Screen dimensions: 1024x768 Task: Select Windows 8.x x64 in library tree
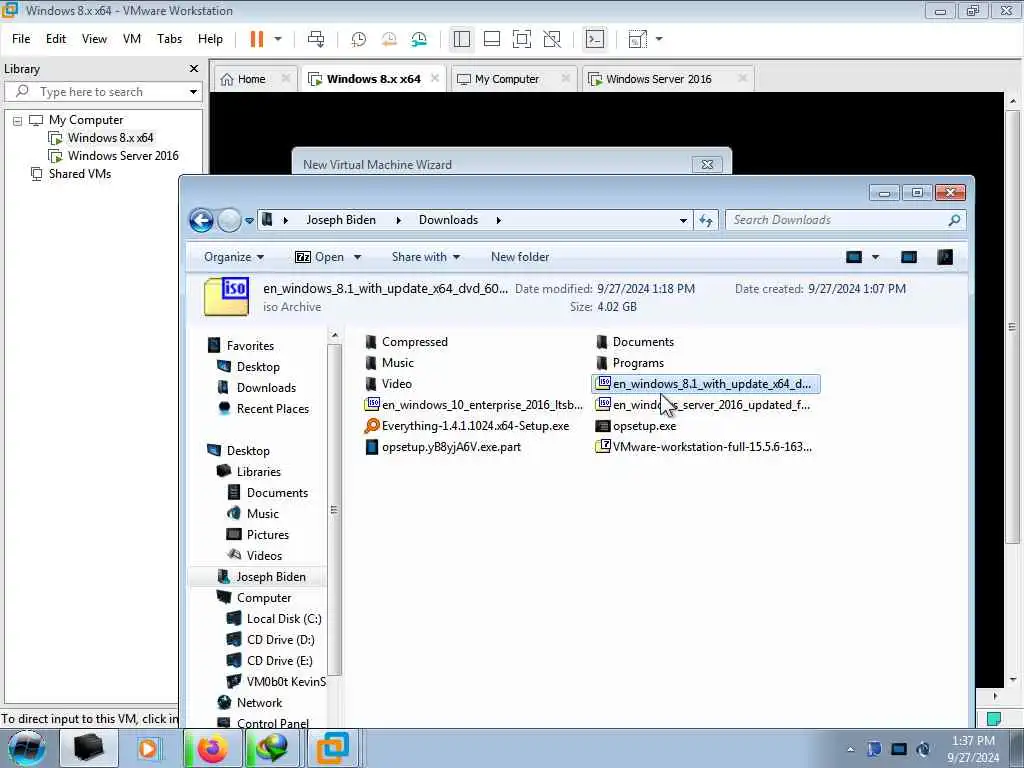[110, 138]
